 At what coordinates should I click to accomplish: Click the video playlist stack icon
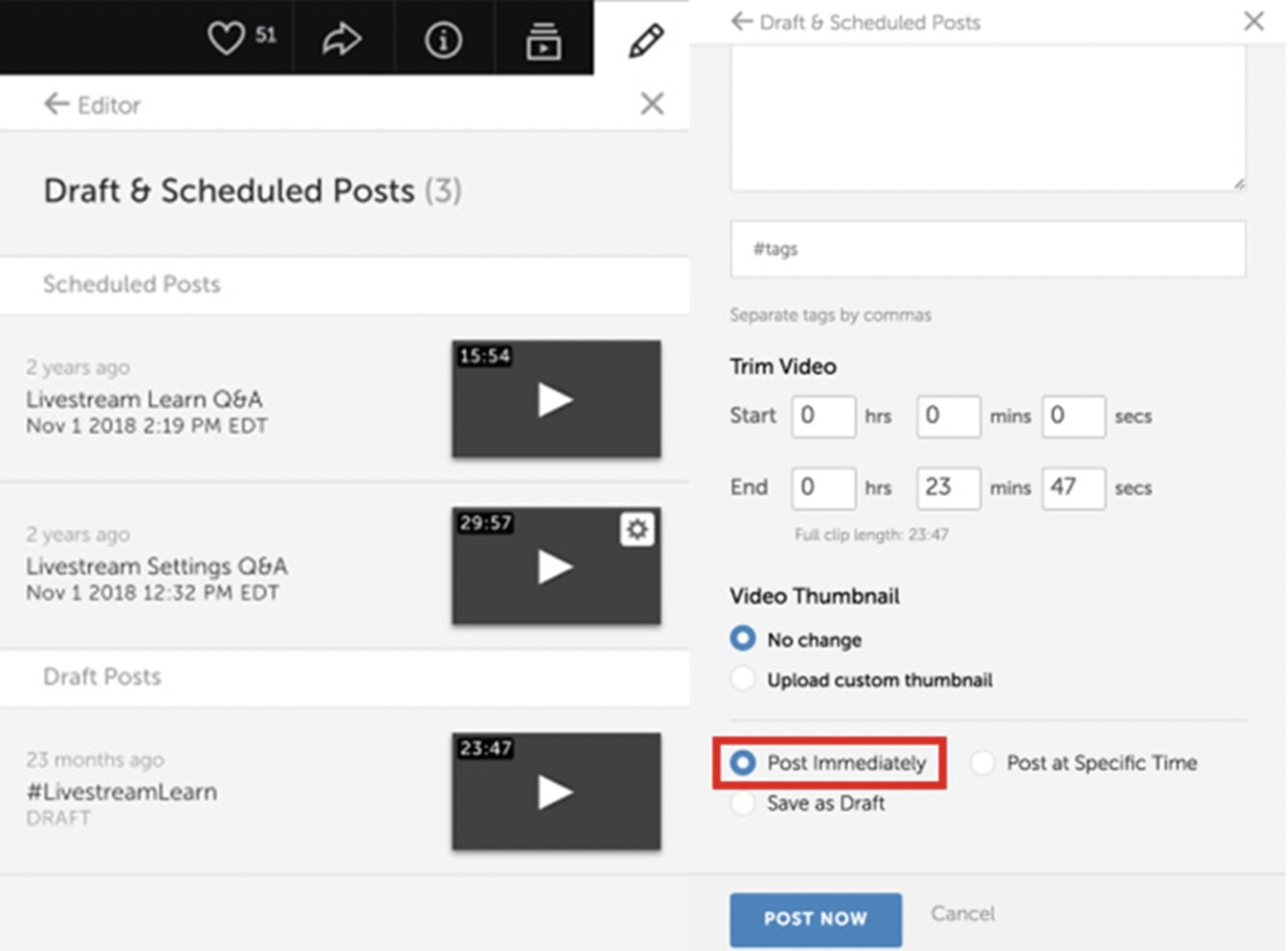click(543, 41)
